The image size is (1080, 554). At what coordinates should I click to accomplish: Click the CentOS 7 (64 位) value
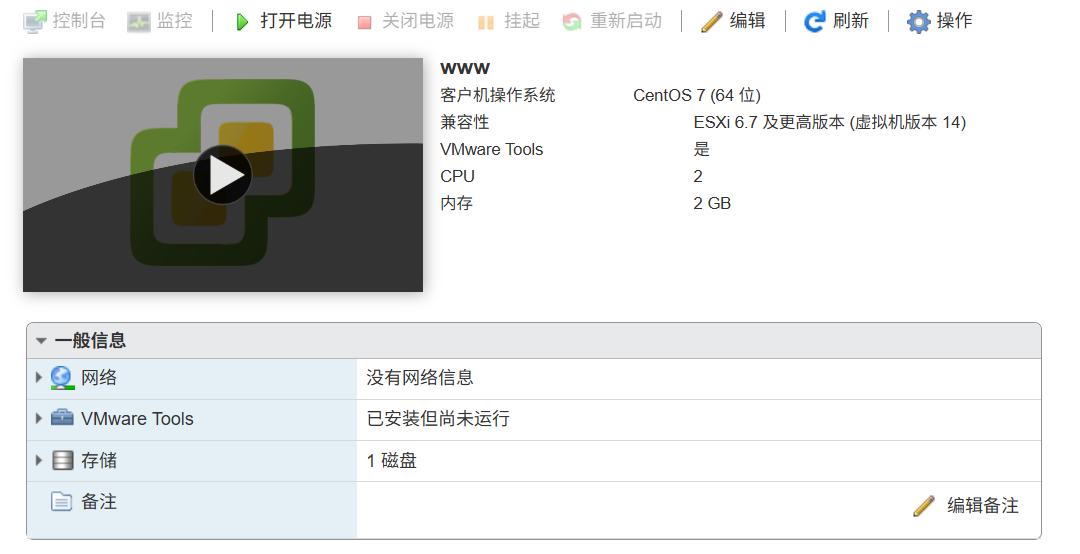click(x=697, y=95)
